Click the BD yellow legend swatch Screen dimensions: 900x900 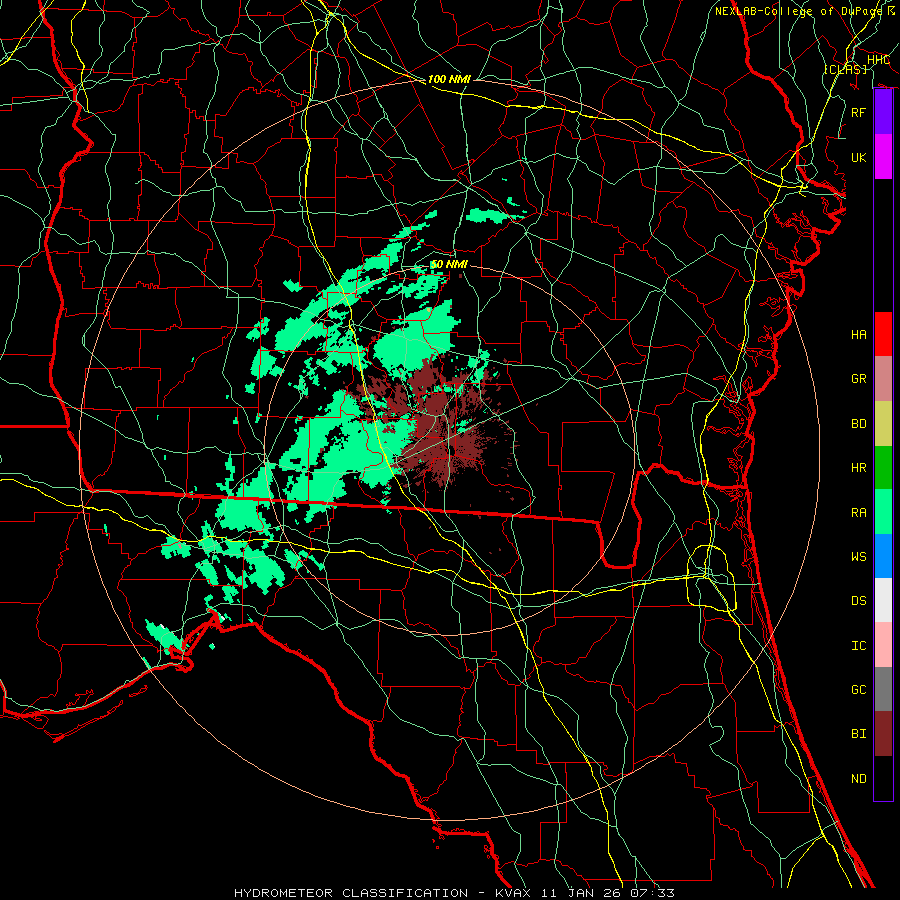pyautogui.click(x=883, y=424)
